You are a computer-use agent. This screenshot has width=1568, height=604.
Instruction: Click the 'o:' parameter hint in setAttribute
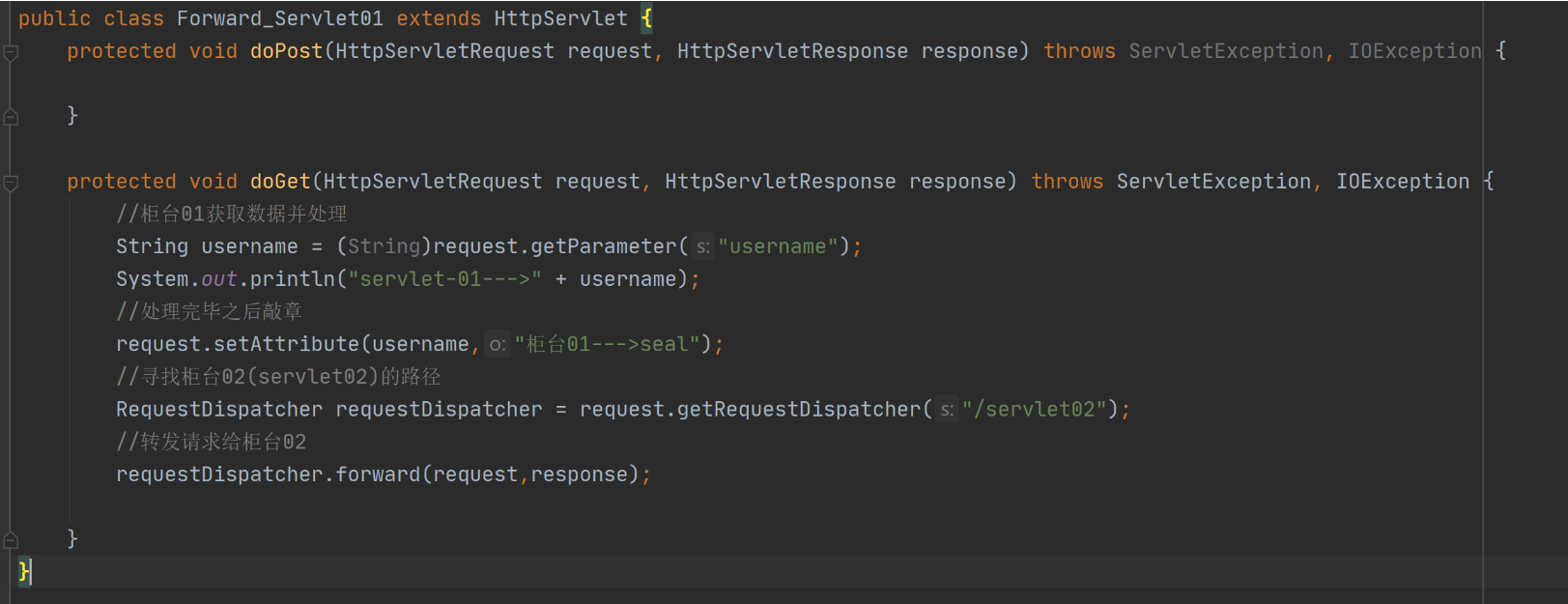[x=497, y=345]
